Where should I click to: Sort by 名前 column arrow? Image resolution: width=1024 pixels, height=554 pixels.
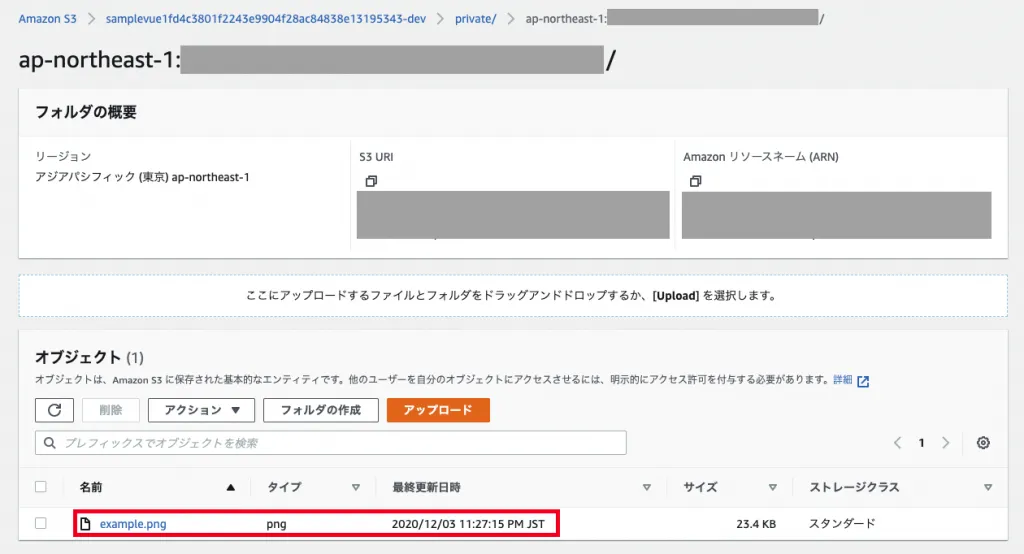[x=231, y=488]
